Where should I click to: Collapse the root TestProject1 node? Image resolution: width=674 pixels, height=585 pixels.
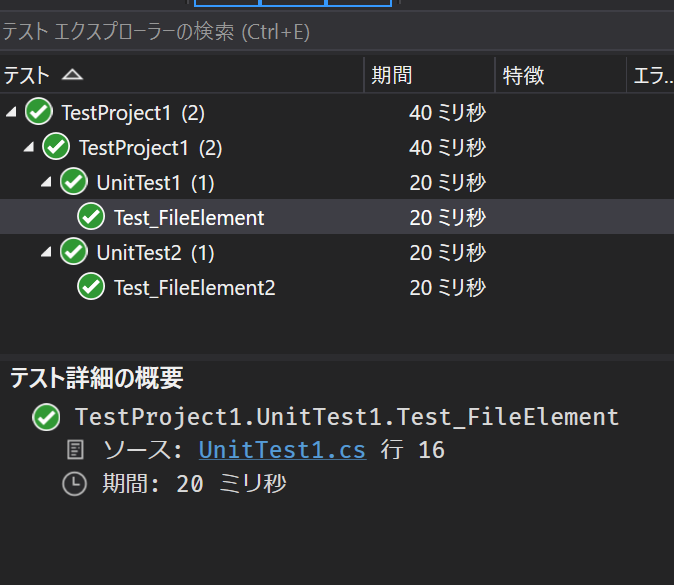(x=12, y=112)
